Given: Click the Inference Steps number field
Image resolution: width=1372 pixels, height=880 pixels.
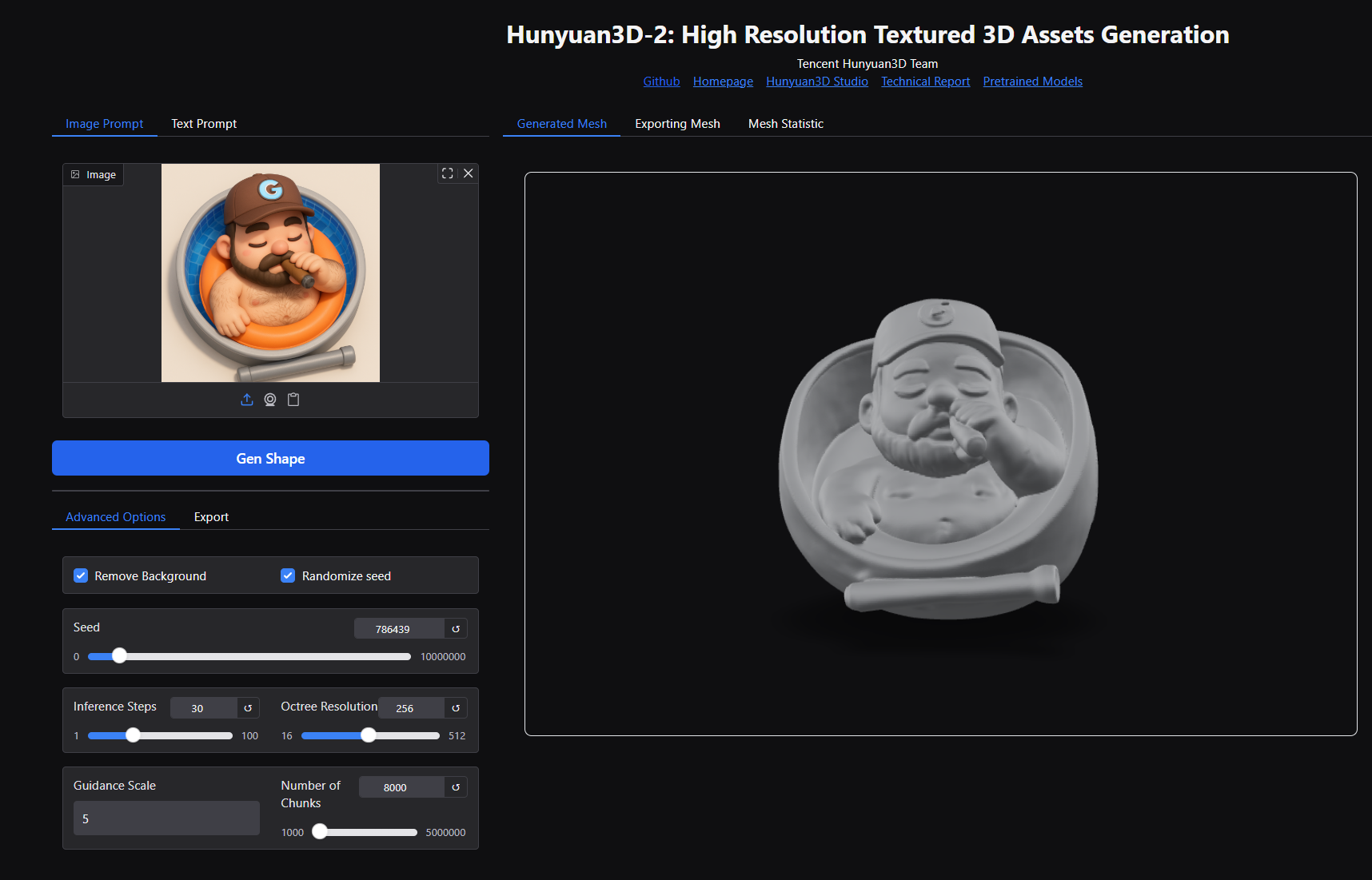Looking at the screenshot, I should coord(204,708).
